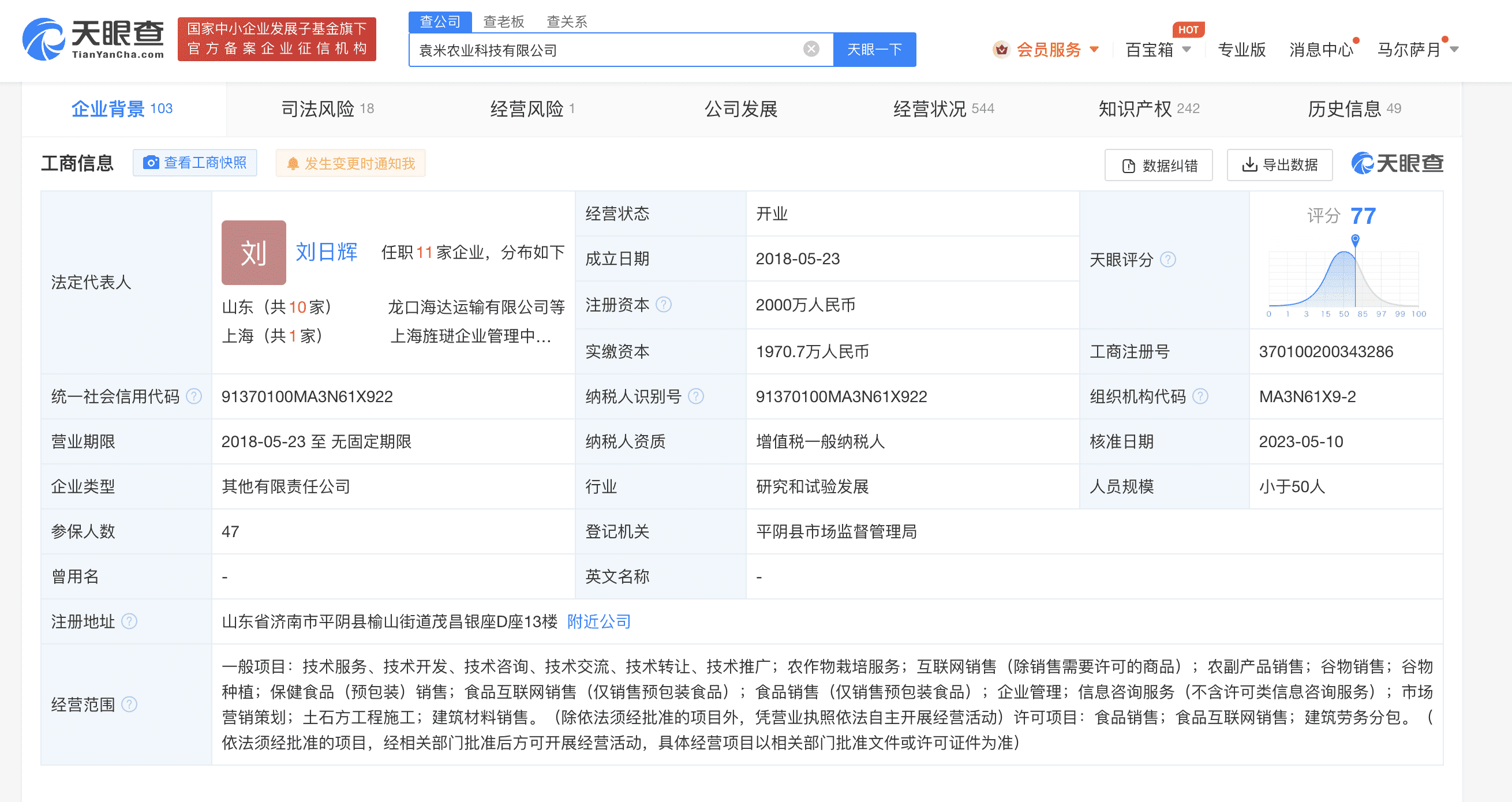Screen dimensions: 1512x802
Task: Click registered capital 2000万人民币
Action: coord(804,305)
